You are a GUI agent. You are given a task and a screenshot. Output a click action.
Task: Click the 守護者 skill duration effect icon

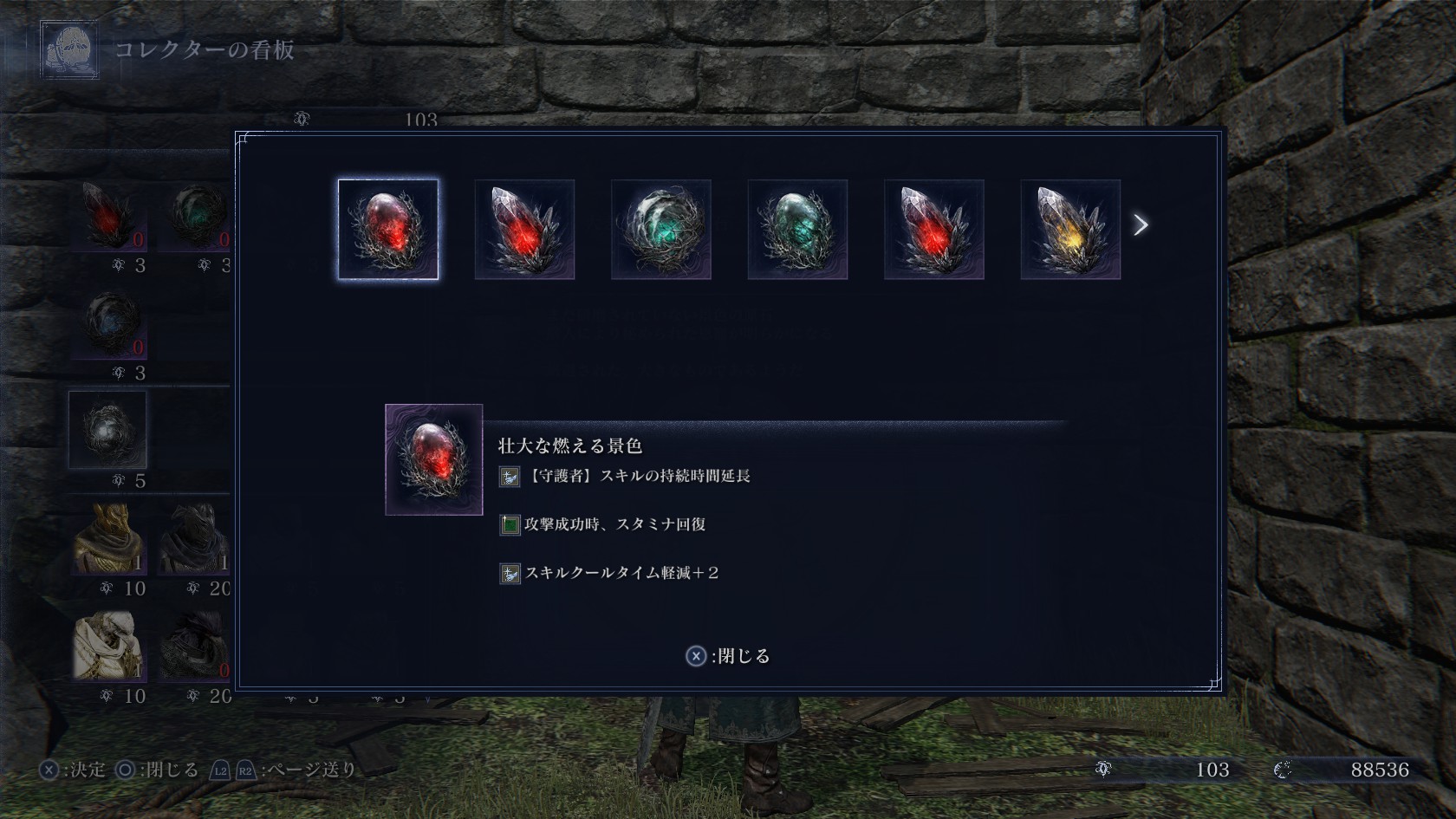pyautogui.click(x=510, y=476)
